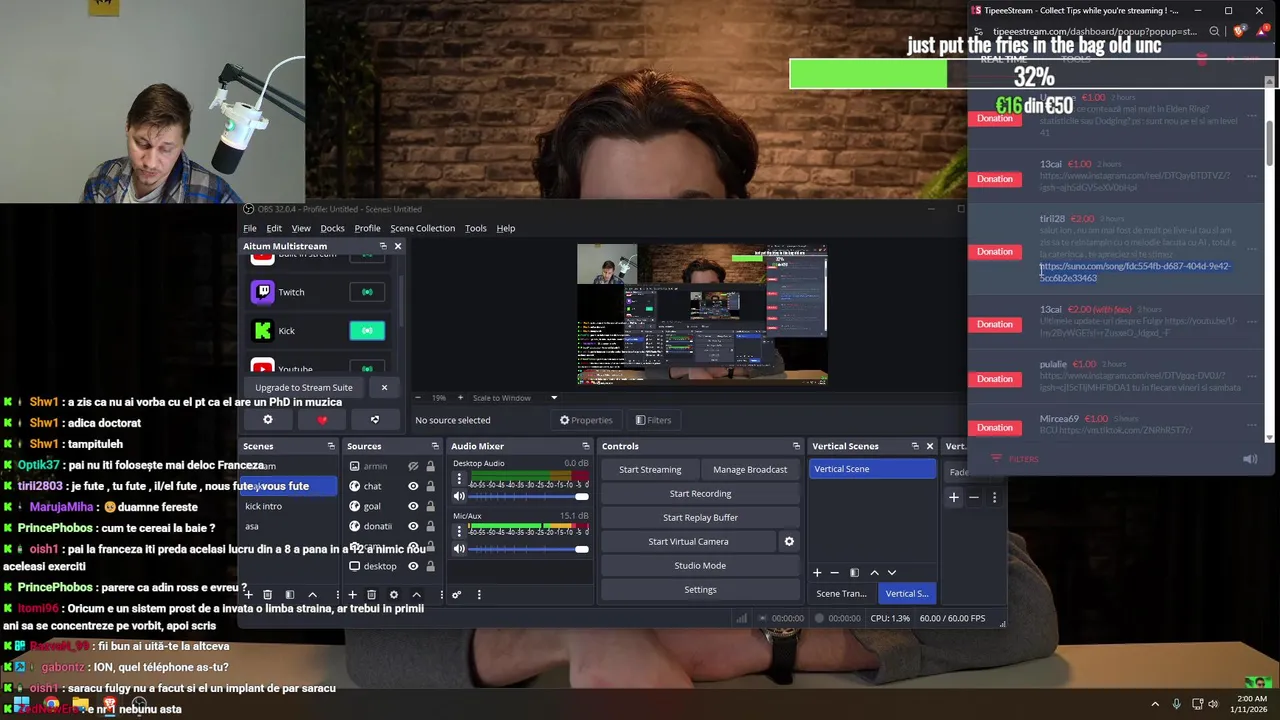Open virtual camera settings gear
The height and width of the screenshot is (720, 1280).
click(789, 542)
